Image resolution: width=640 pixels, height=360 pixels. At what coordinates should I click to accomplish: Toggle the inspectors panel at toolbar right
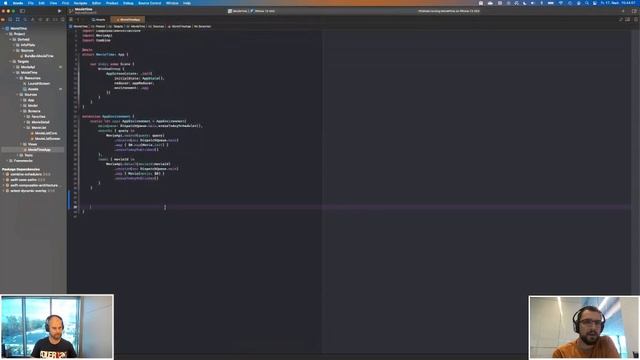coord(634,11)
